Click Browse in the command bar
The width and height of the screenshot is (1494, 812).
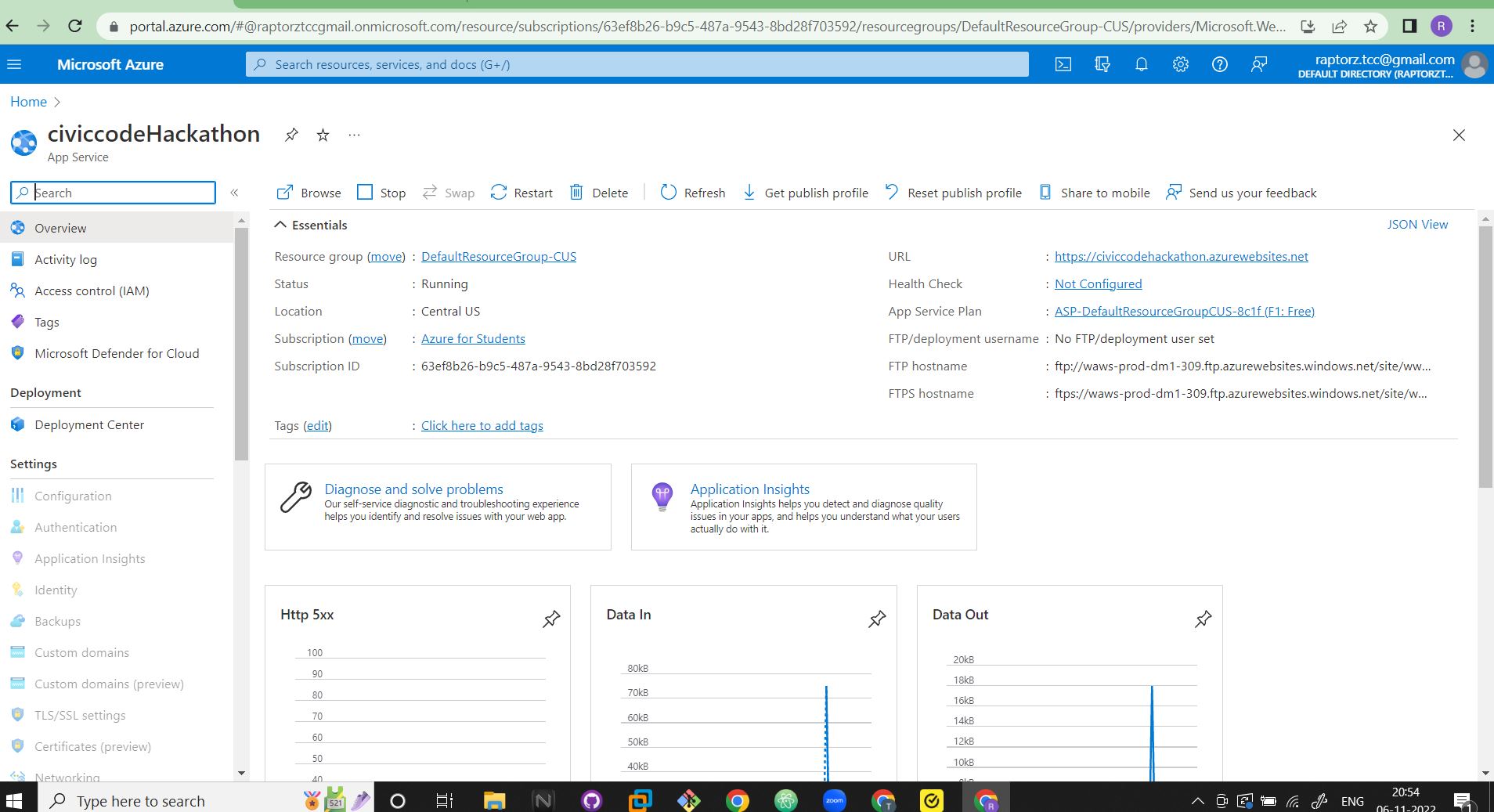[x=309, y=193]
